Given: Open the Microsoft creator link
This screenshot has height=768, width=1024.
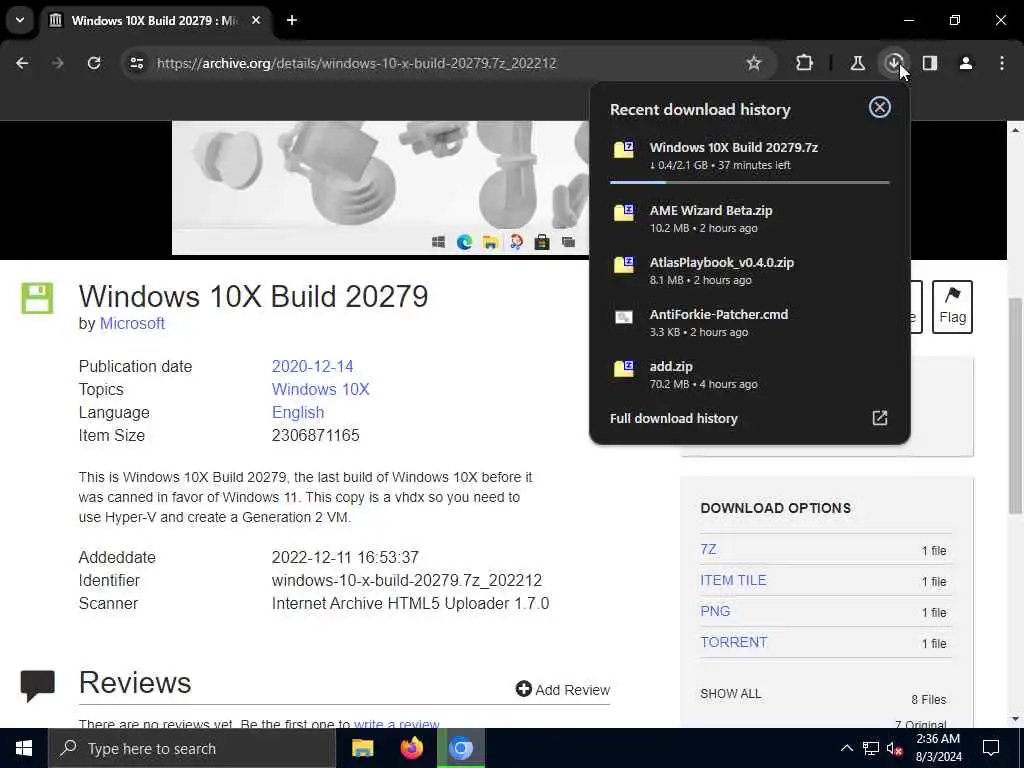Looking at the screenshot, I should (132, 323).
